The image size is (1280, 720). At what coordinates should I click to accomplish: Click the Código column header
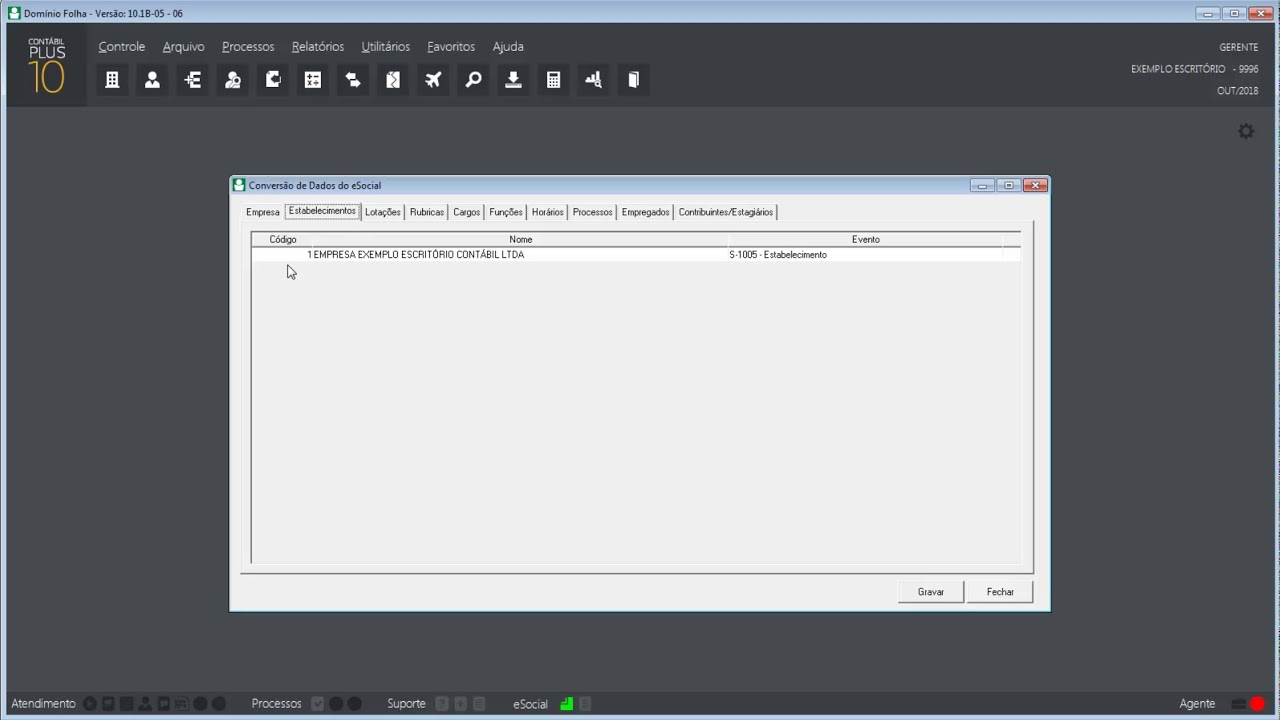[283, 240]
